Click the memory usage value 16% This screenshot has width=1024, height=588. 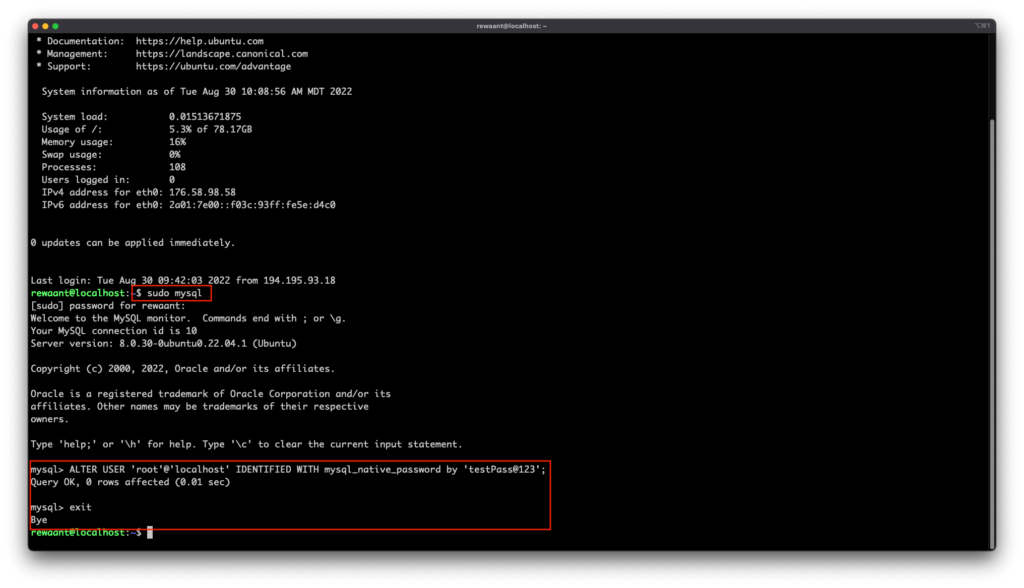click(x=177, y=142)
